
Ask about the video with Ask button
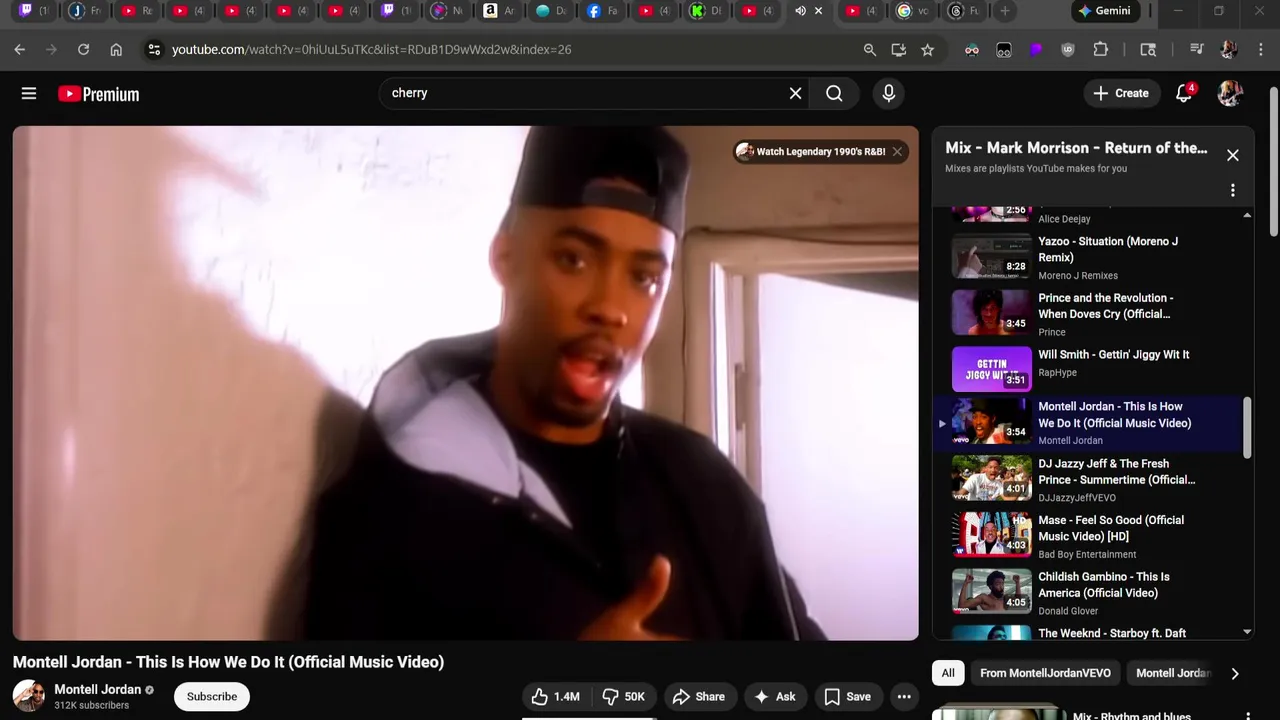coord(775,697)
